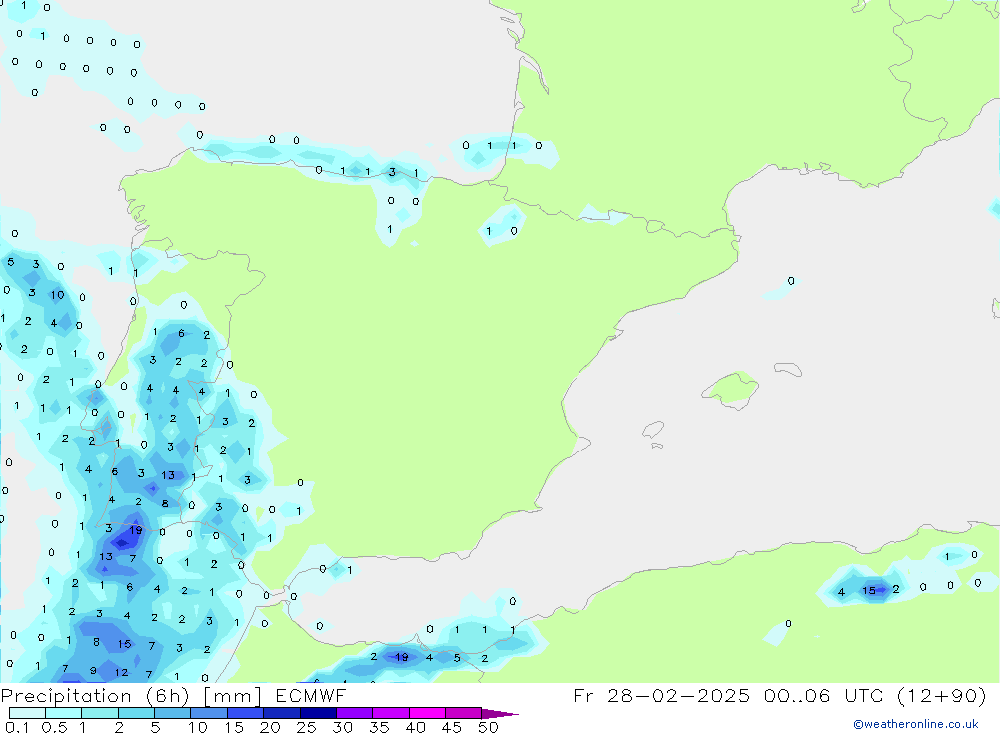Pick the 15–20 mm legend color swatch
This screenshot has width=1000, height=733.
click(x=246, y=713)
